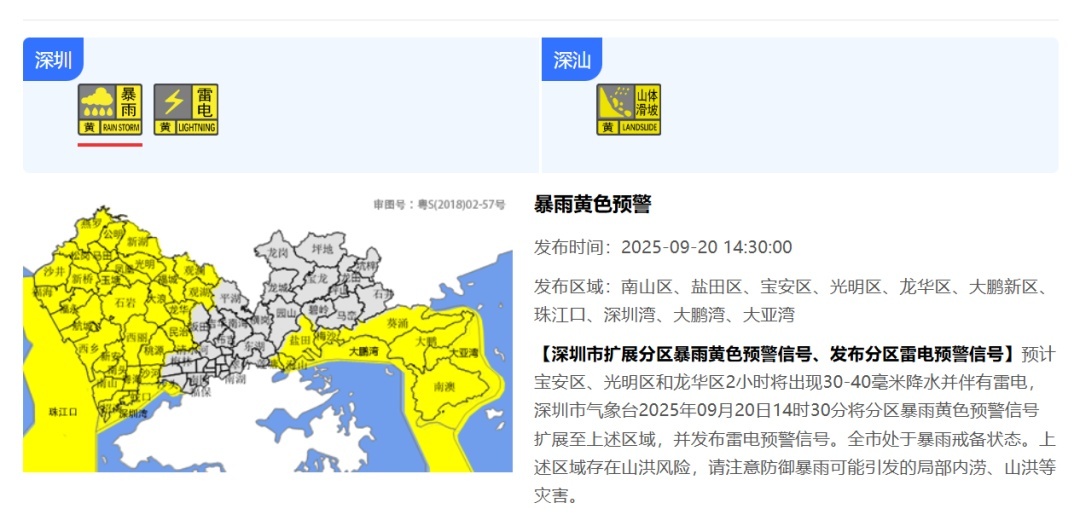The image size is (1080, 532).
Task: Switch to the 深圳 tab
Action: [53, 60]
